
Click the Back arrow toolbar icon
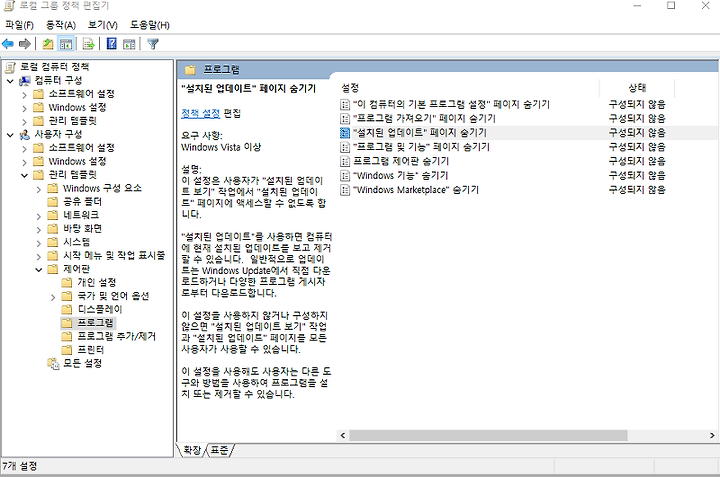tap(8, 44)
